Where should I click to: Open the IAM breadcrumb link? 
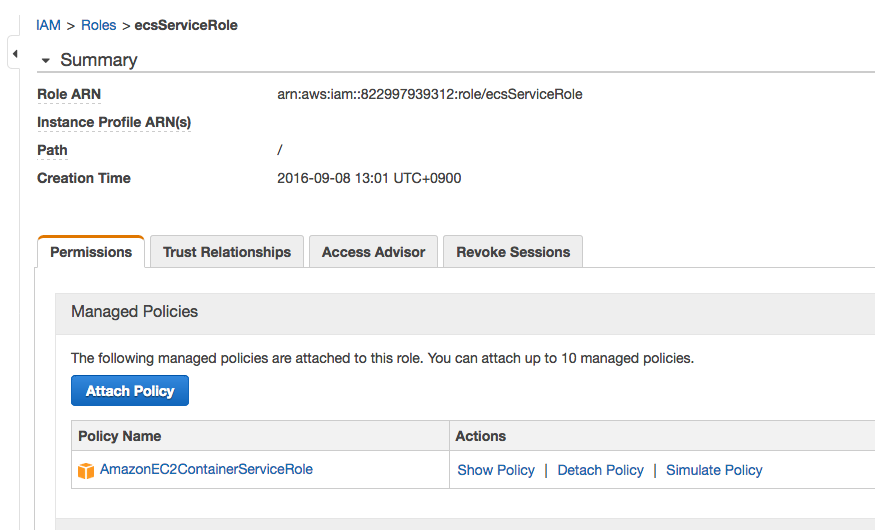click(49, 25)
